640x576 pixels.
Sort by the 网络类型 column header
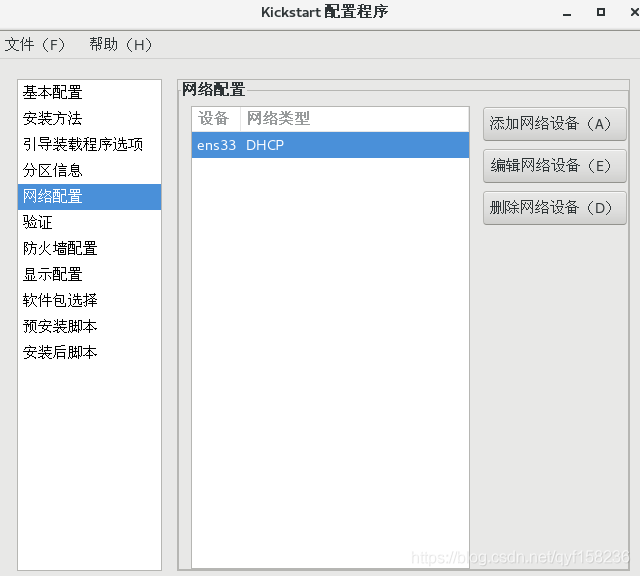354,119
